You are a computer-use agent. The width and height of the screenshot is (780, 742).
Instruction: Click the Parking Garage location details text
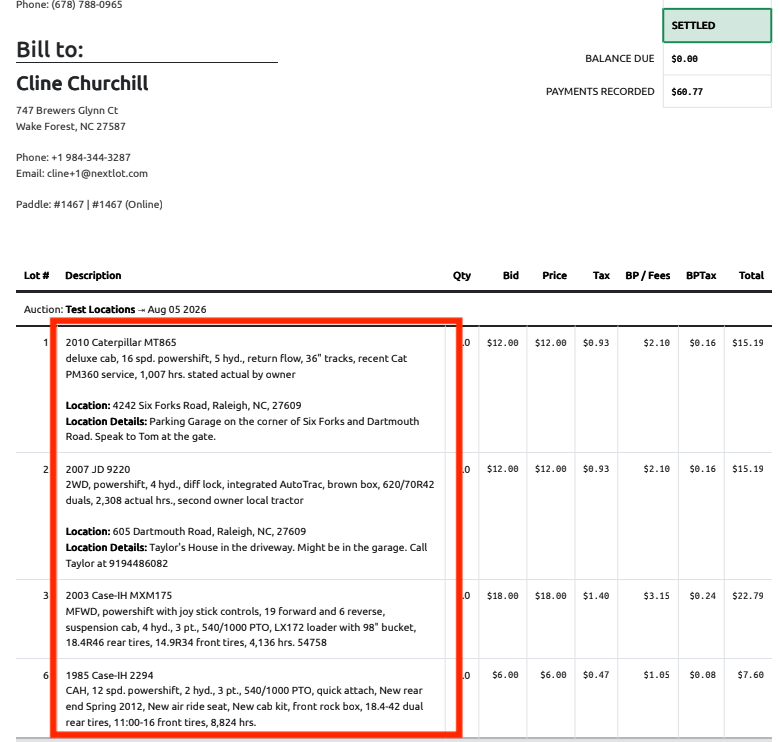click(x=242, y=429)
